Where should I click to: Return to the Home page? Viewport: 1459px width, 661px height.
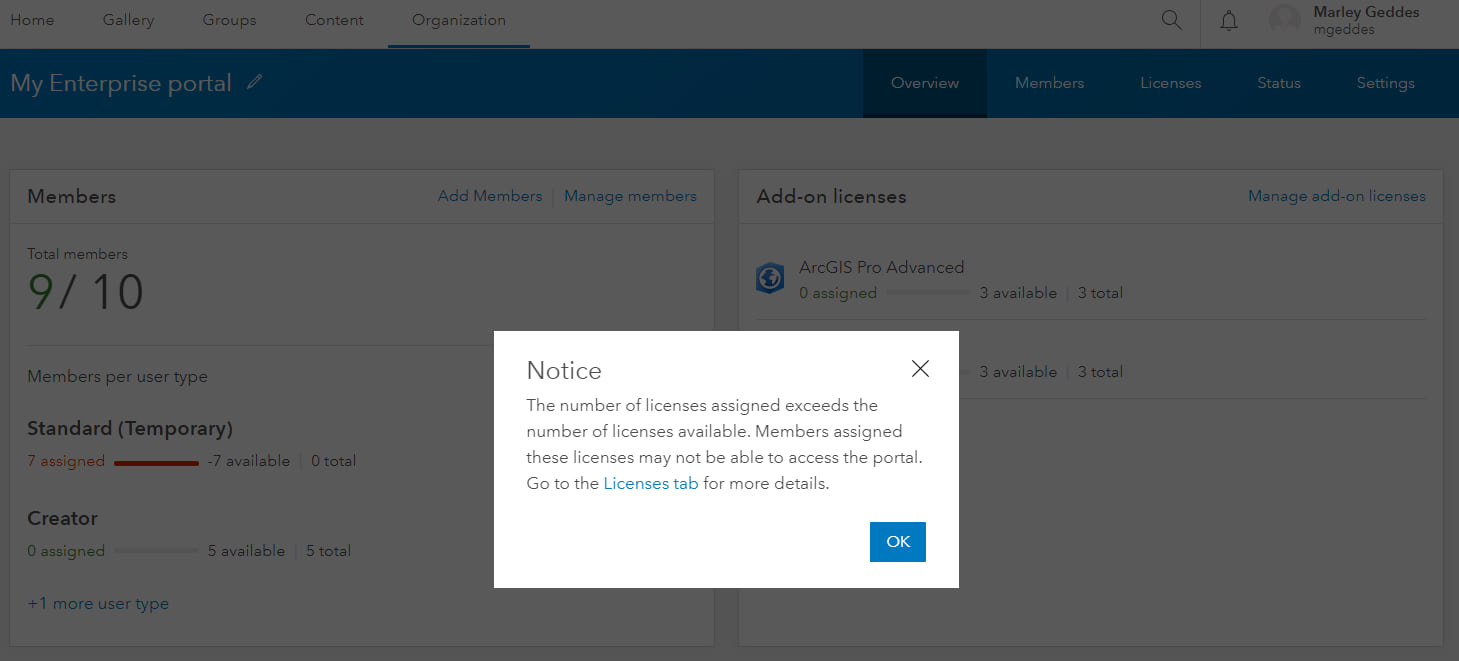pos(32,19)
